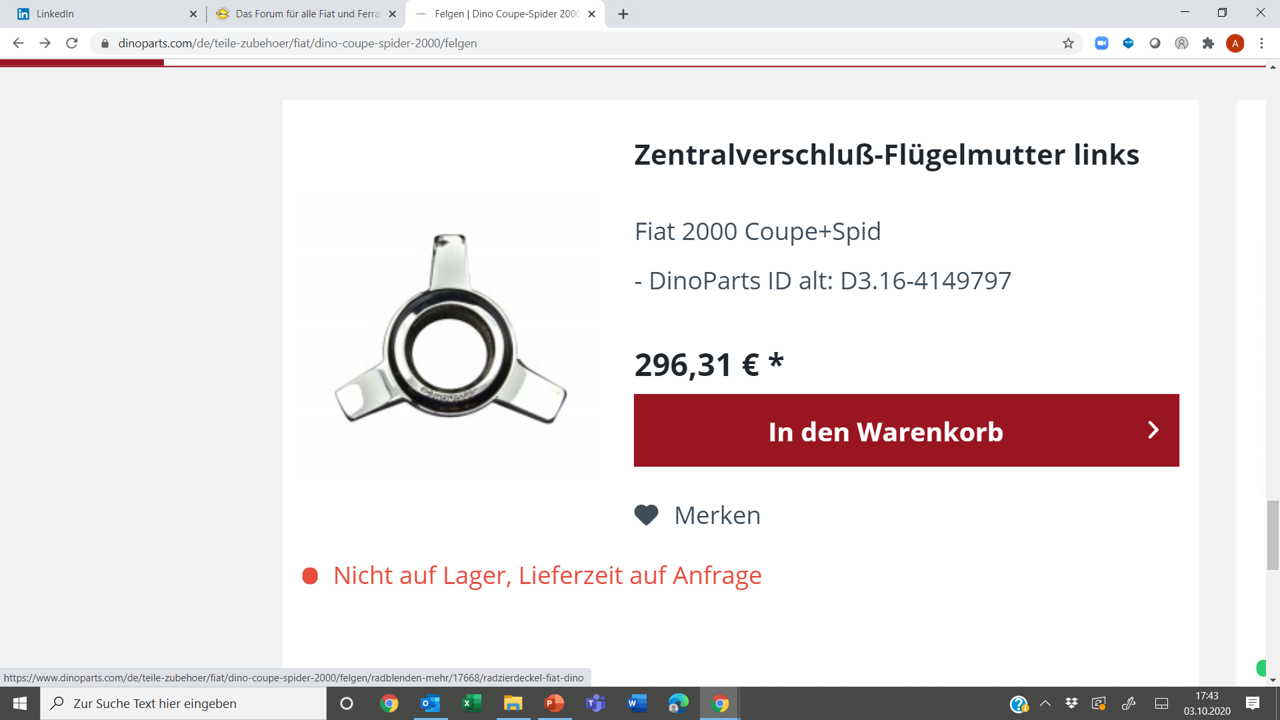Click the Windows search box in taskbar
The width and height of the screenshot is (1280, 720).
[x=183, y=703]
